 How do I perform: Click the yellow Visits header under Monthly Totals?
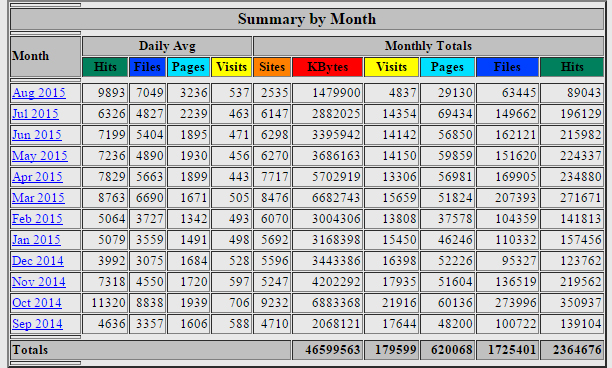[x=391, y=67]
